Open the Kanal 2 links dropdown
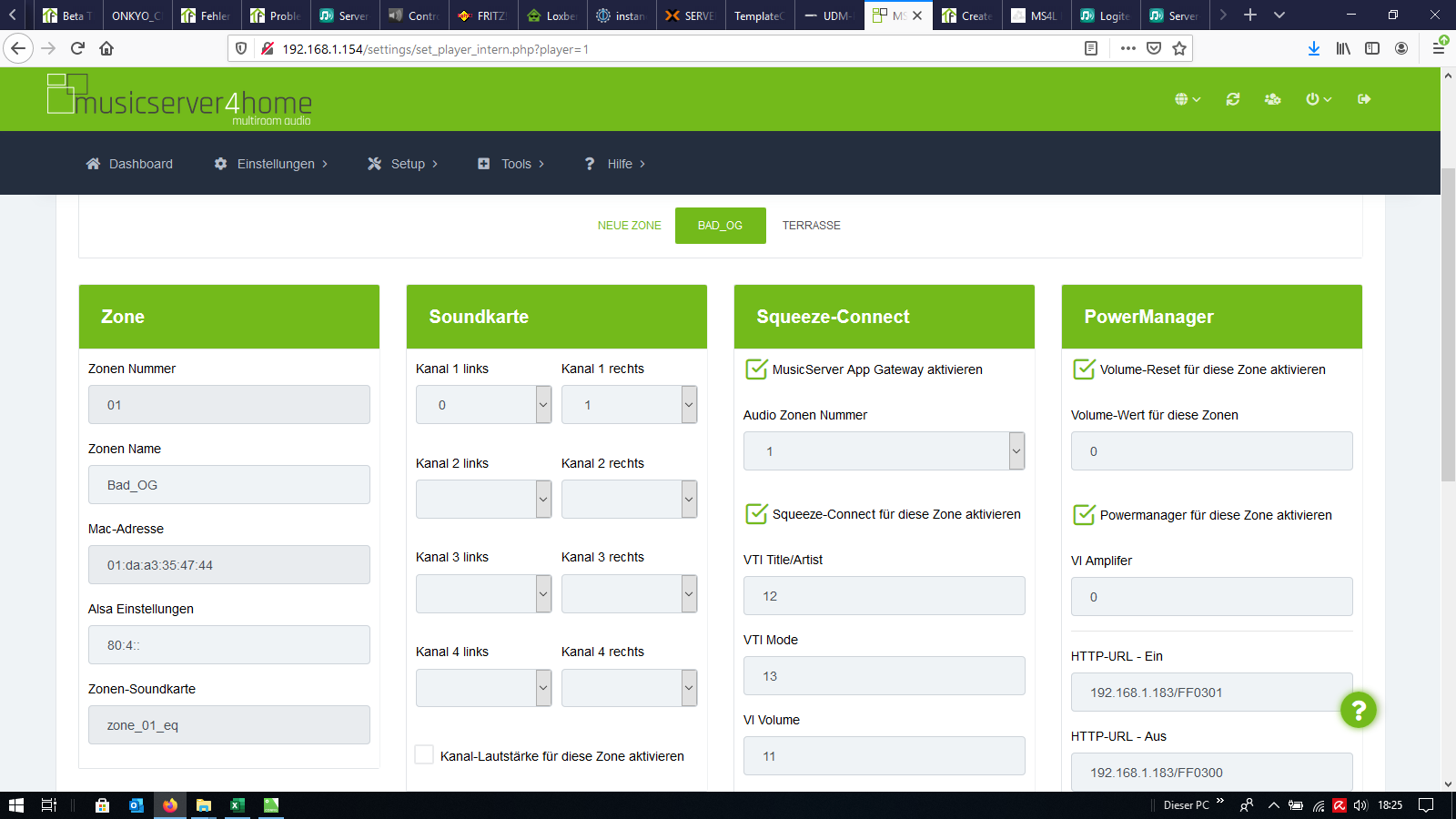This screenshot has height=819, width=1456. pyautogui.click(x=484, y=500)
